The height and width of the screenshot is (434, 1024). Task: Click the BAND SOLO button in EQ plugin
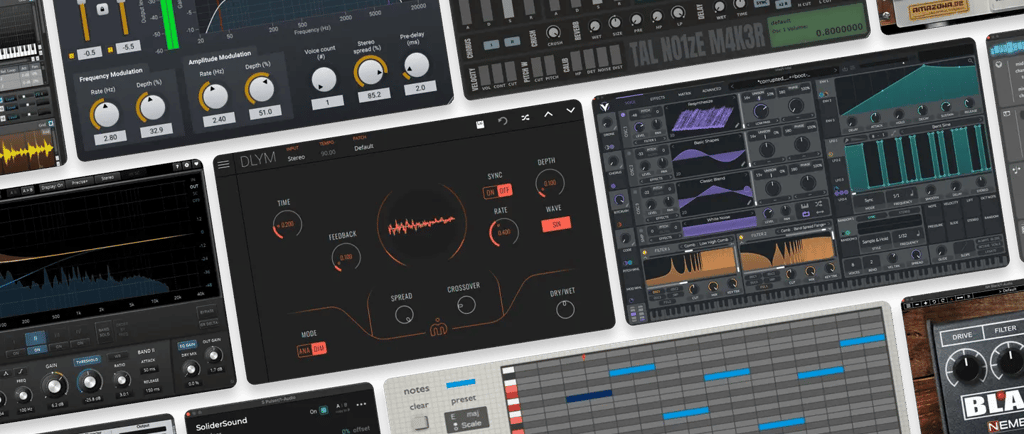click(x=103, y=330)
